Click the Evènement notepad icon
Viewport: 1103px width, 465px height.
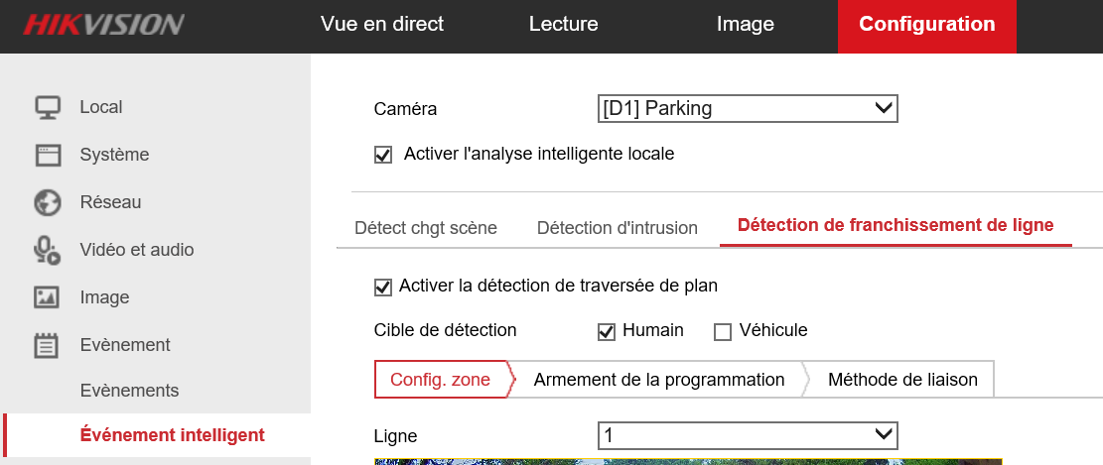click(x=47, y=345)
